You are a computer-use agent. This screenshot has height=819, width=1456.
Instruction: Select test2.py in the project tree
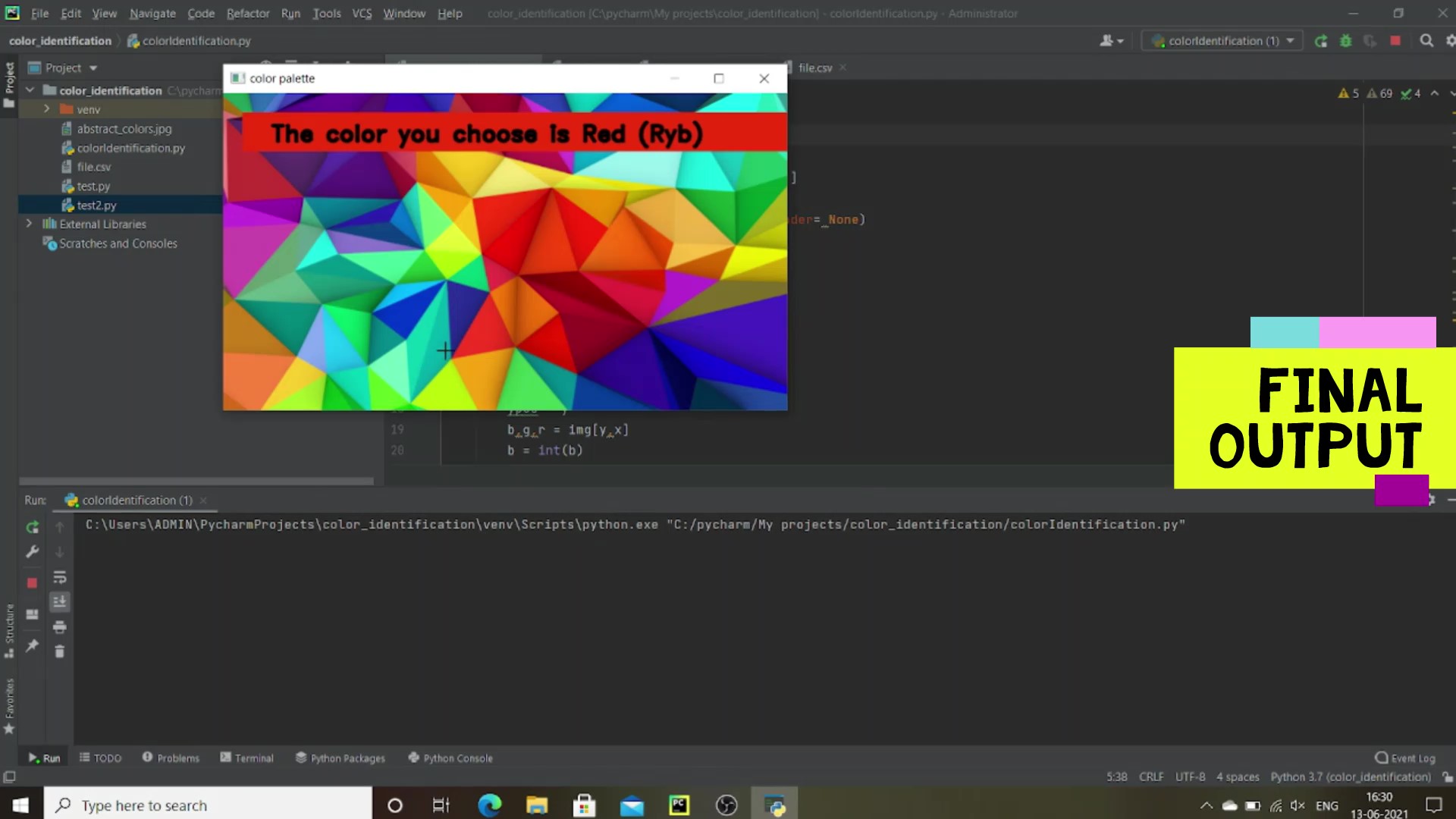pos(96,205)
